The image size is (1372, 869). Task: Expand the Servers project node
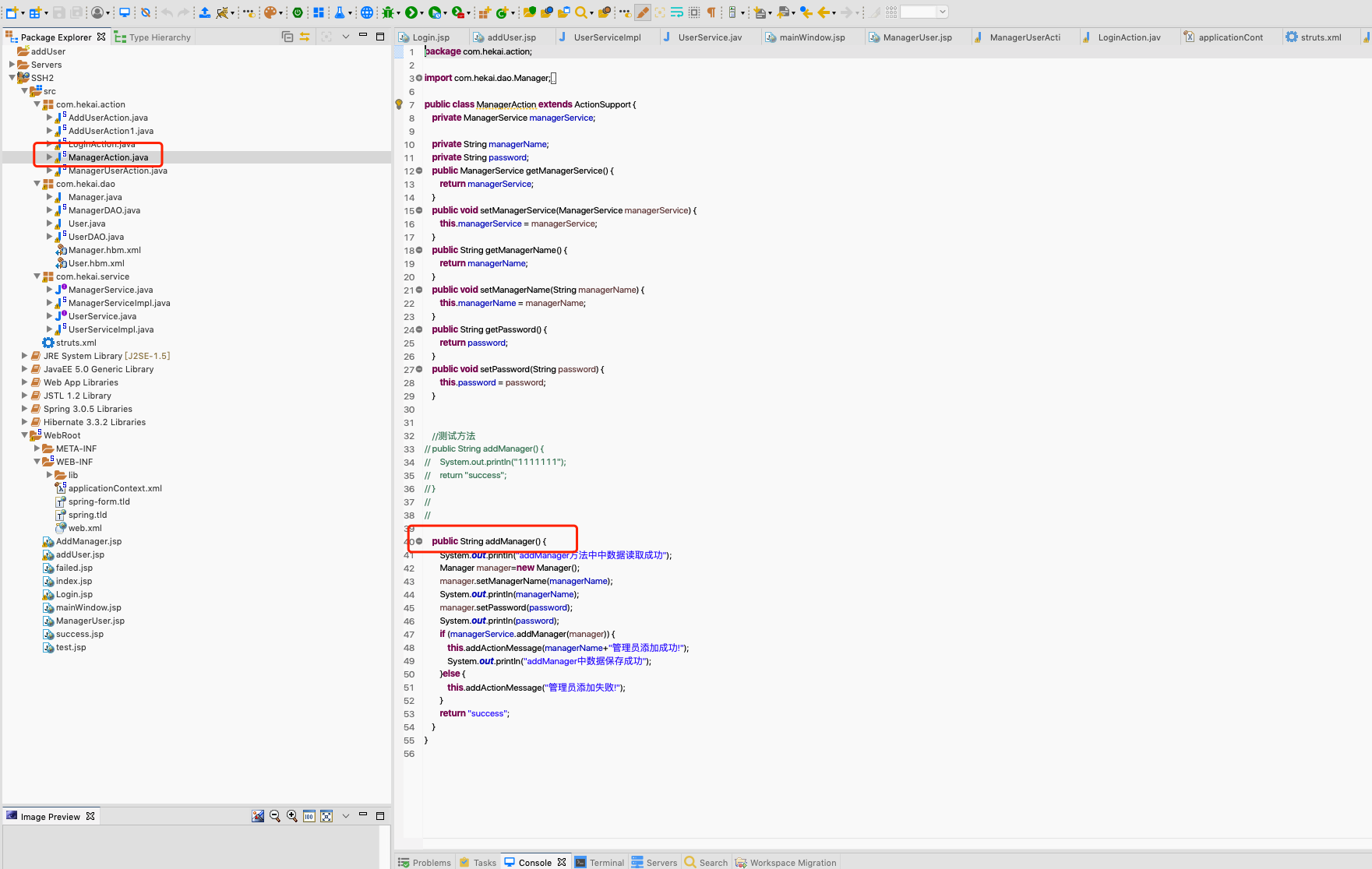(12, 65)
